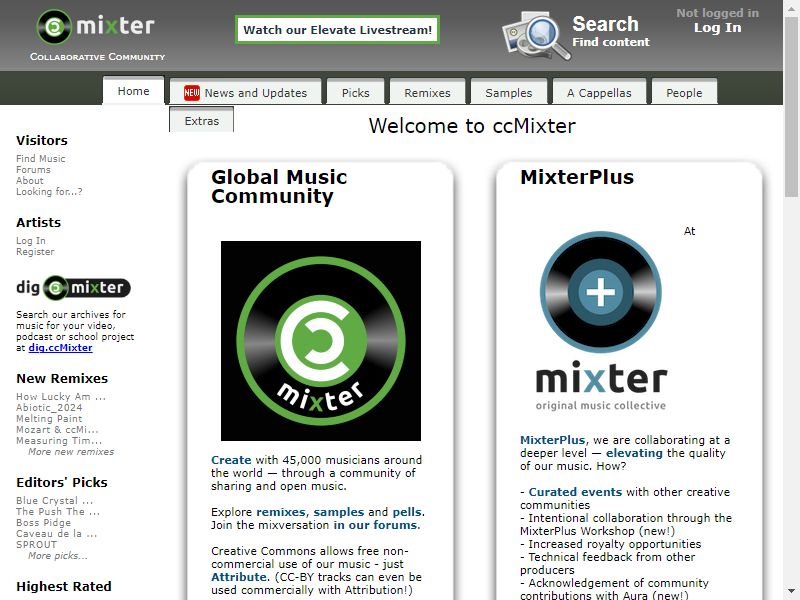The image size is (800, 600).
Task: Open remix How Lucky Am ...
Action: coord(61,396)
